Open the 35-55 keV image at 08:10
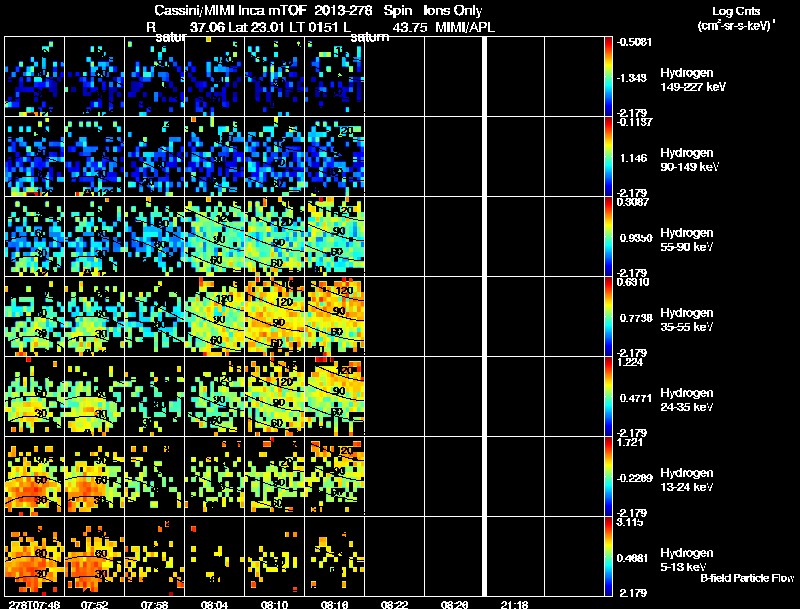800x609 pixels. click(x=274, y=317)
